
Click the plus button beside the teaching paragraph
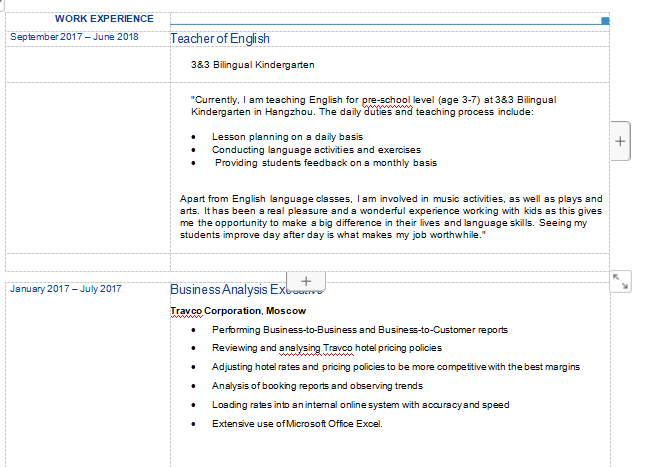[620, 141]
